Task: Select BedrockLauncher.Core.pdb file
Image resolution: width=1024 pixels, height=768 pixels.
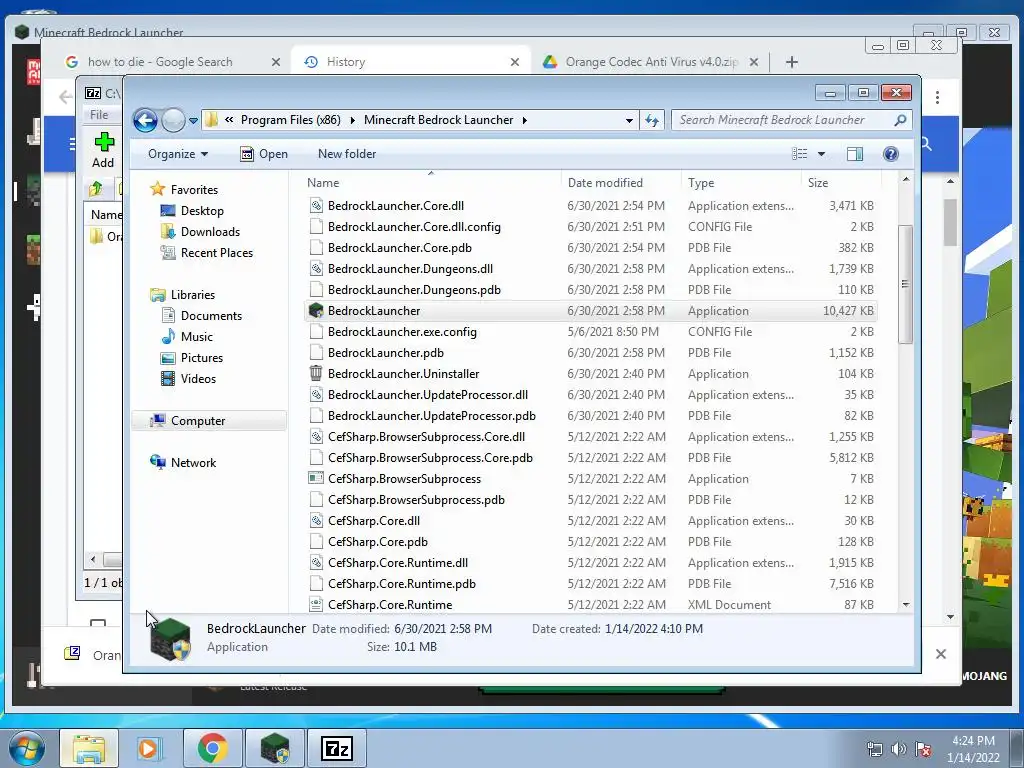Action: [400, 248]
